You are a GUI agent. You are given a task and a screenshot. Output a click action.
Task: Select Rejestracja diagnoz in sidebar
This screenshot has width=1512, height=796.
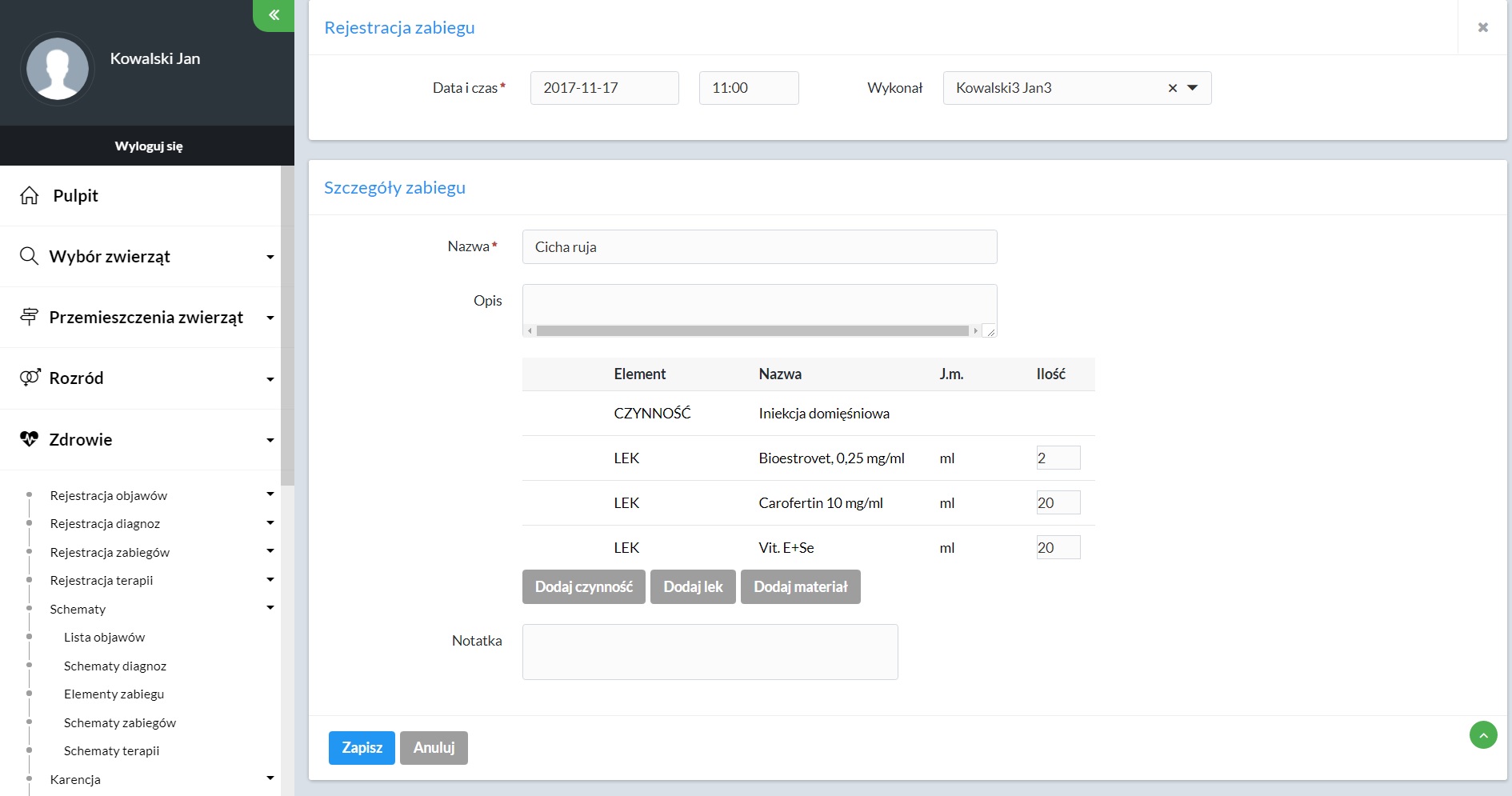105,523
